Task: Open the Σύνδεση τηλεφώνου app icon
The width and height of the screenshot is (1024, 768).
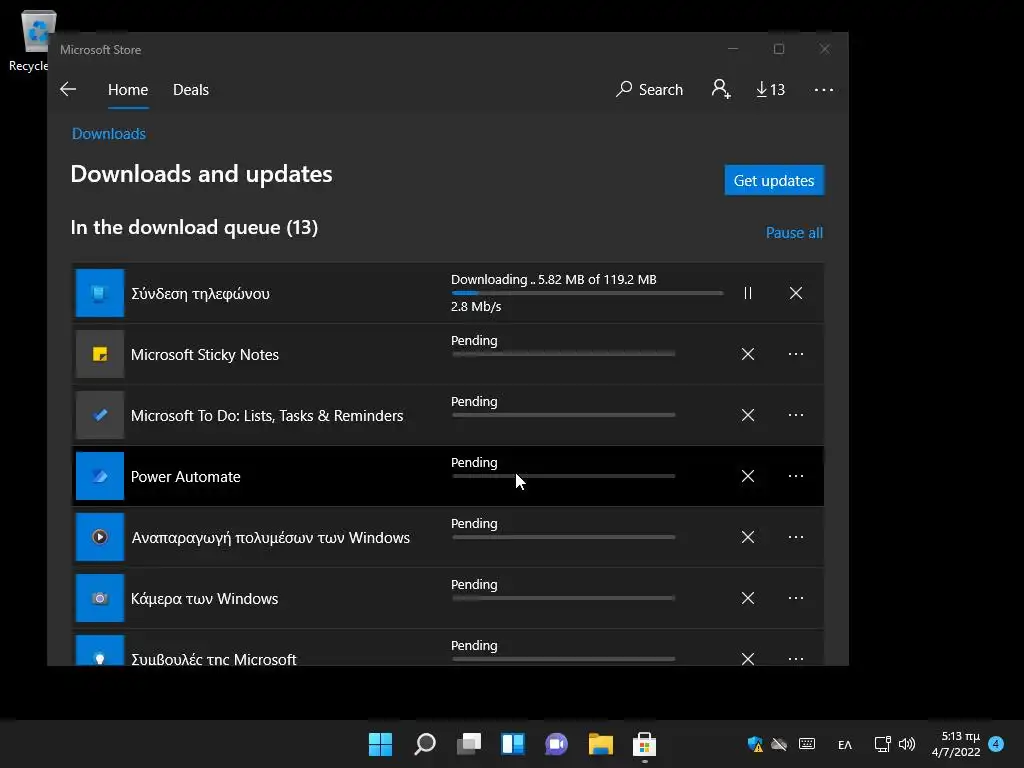Action: coord(100,293)
